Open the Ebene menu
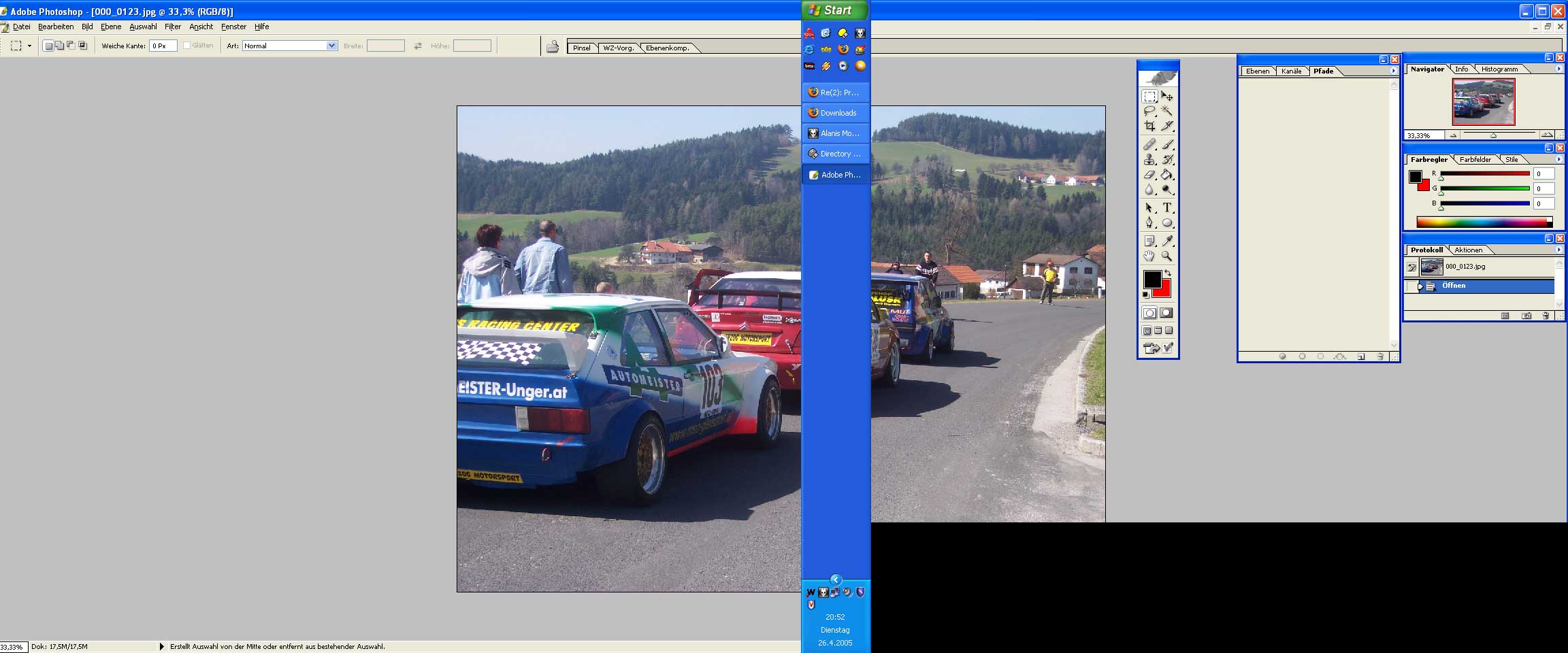This screenshot has height=653, width=1568. pos(111,27)
